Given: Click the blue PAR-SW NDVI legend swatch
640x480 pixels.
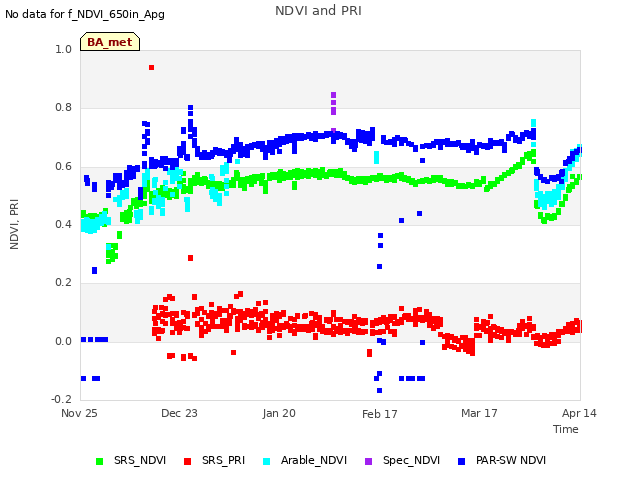Looking at the screenshot, I should pos(462,461).
